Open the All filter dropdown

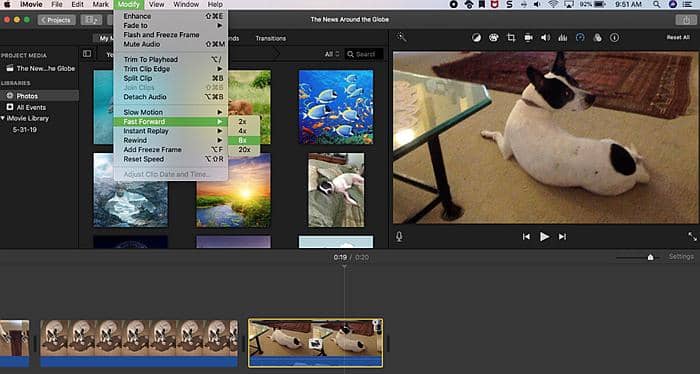coord(332,54)
